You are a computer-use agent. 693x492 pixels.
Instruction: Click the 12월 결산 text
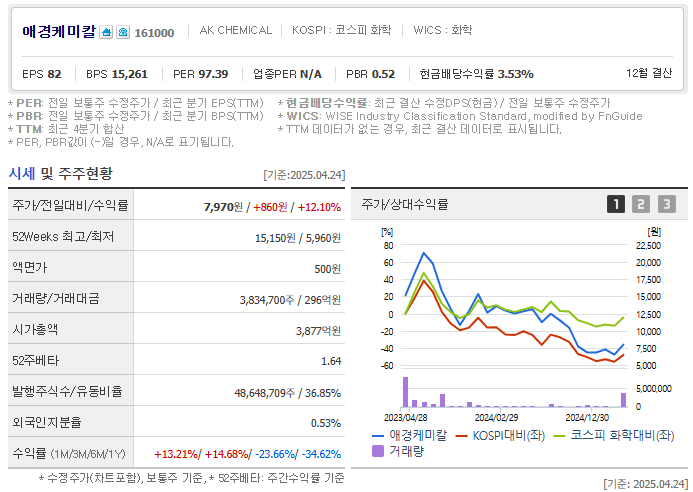pyautogui.click(x=649, y=73)
